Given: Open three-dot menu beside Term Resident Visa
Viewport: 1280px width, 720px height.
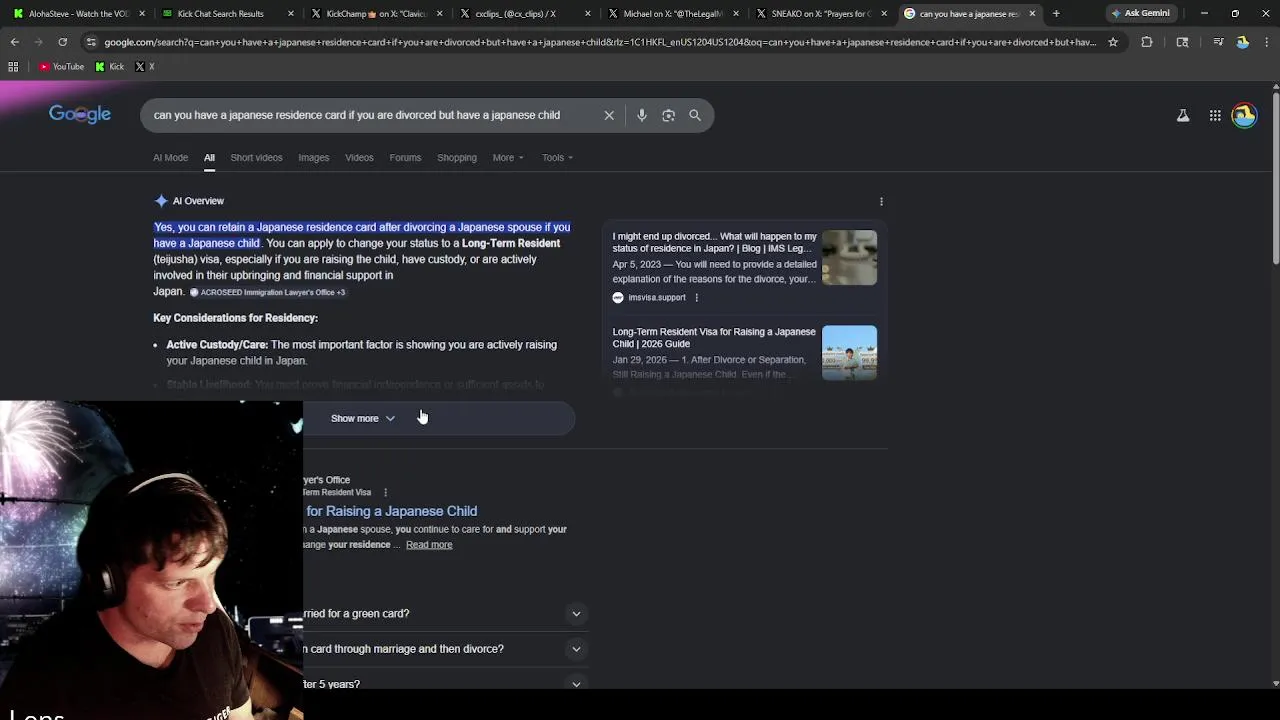Looking at the screenshot, I should (x=385, y=492).
